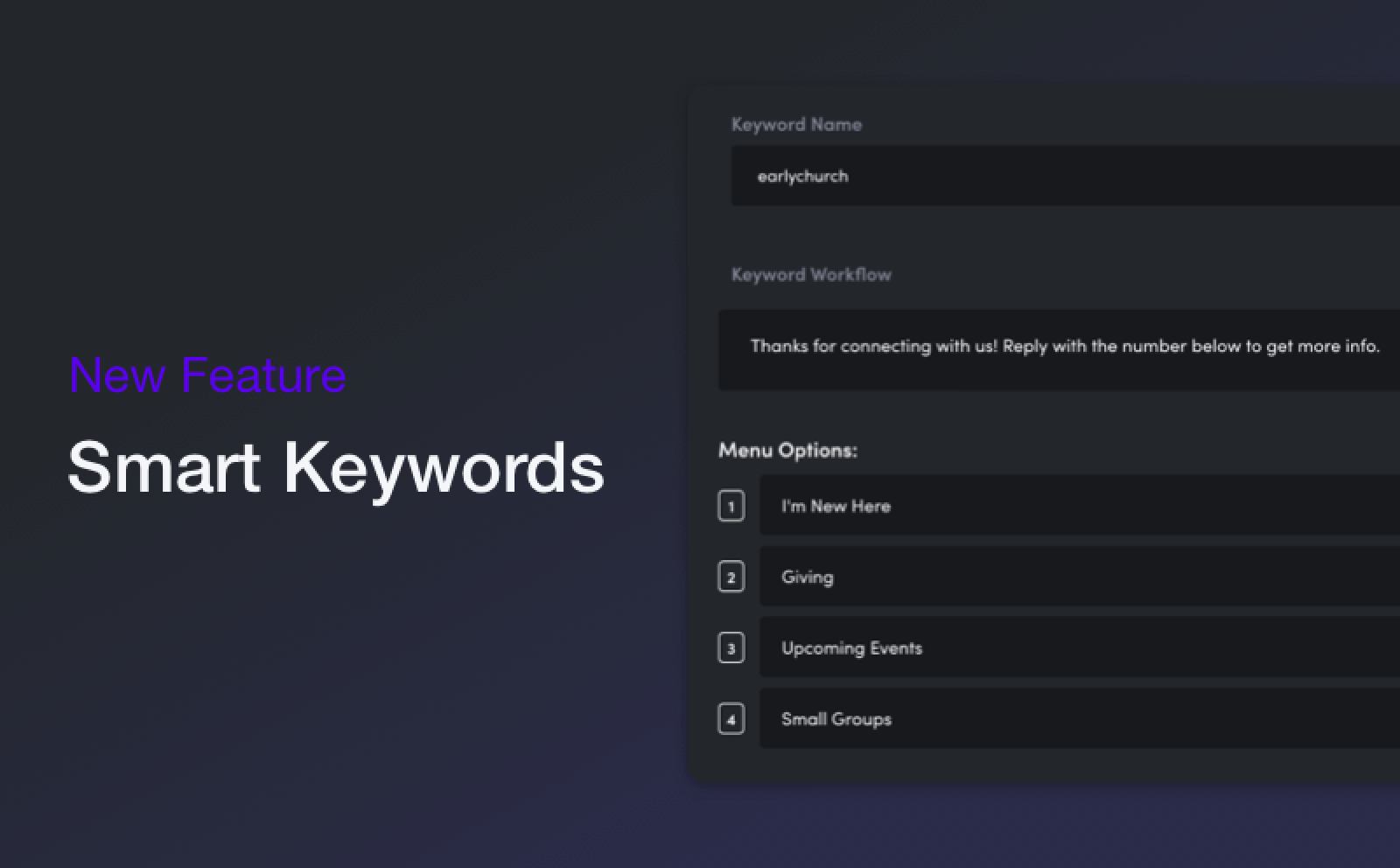
Task: Click the earlychurch keyword text
Action: [804, 176]
